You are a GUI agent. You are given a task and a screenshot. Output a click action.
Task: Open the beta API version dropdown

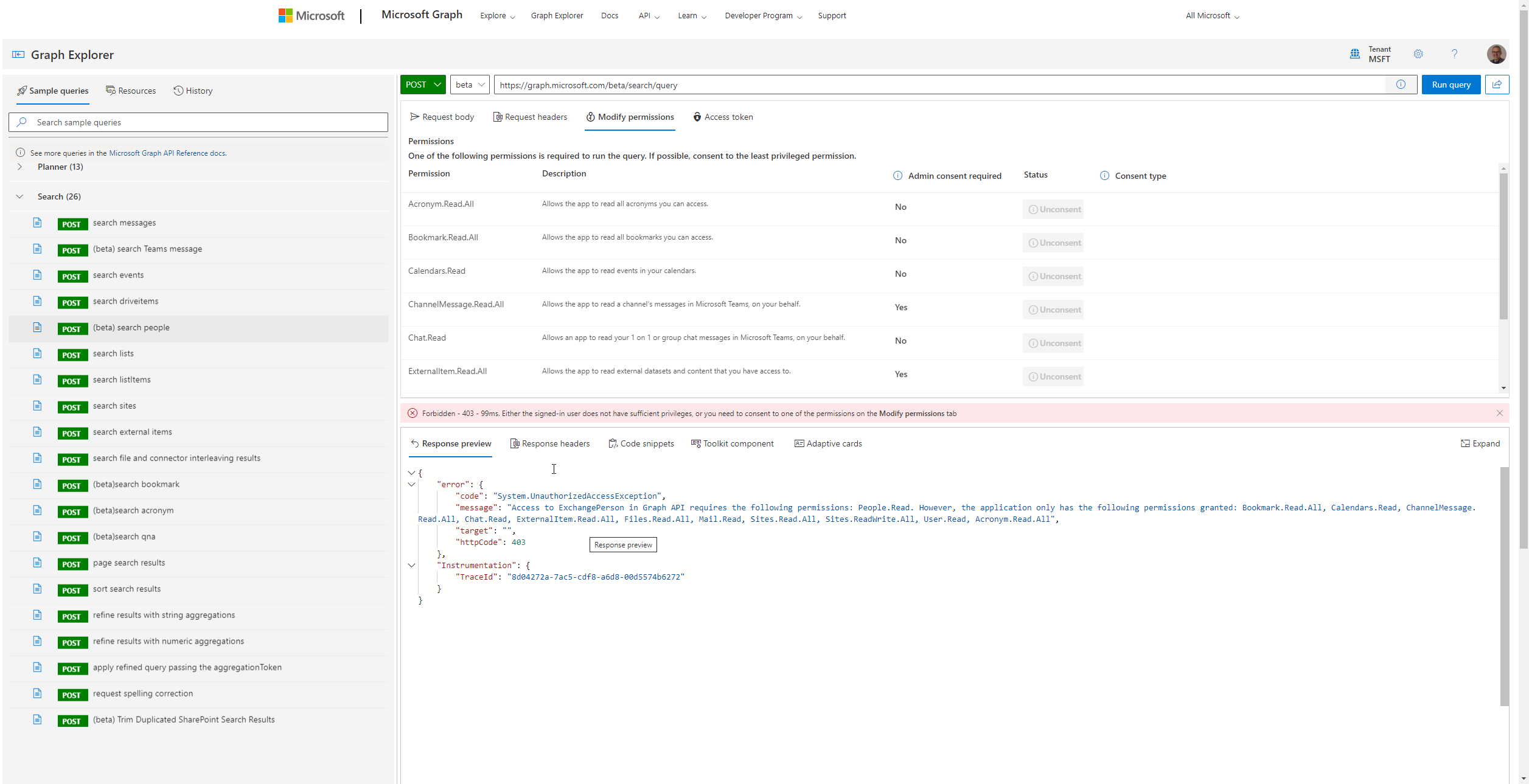469,85
